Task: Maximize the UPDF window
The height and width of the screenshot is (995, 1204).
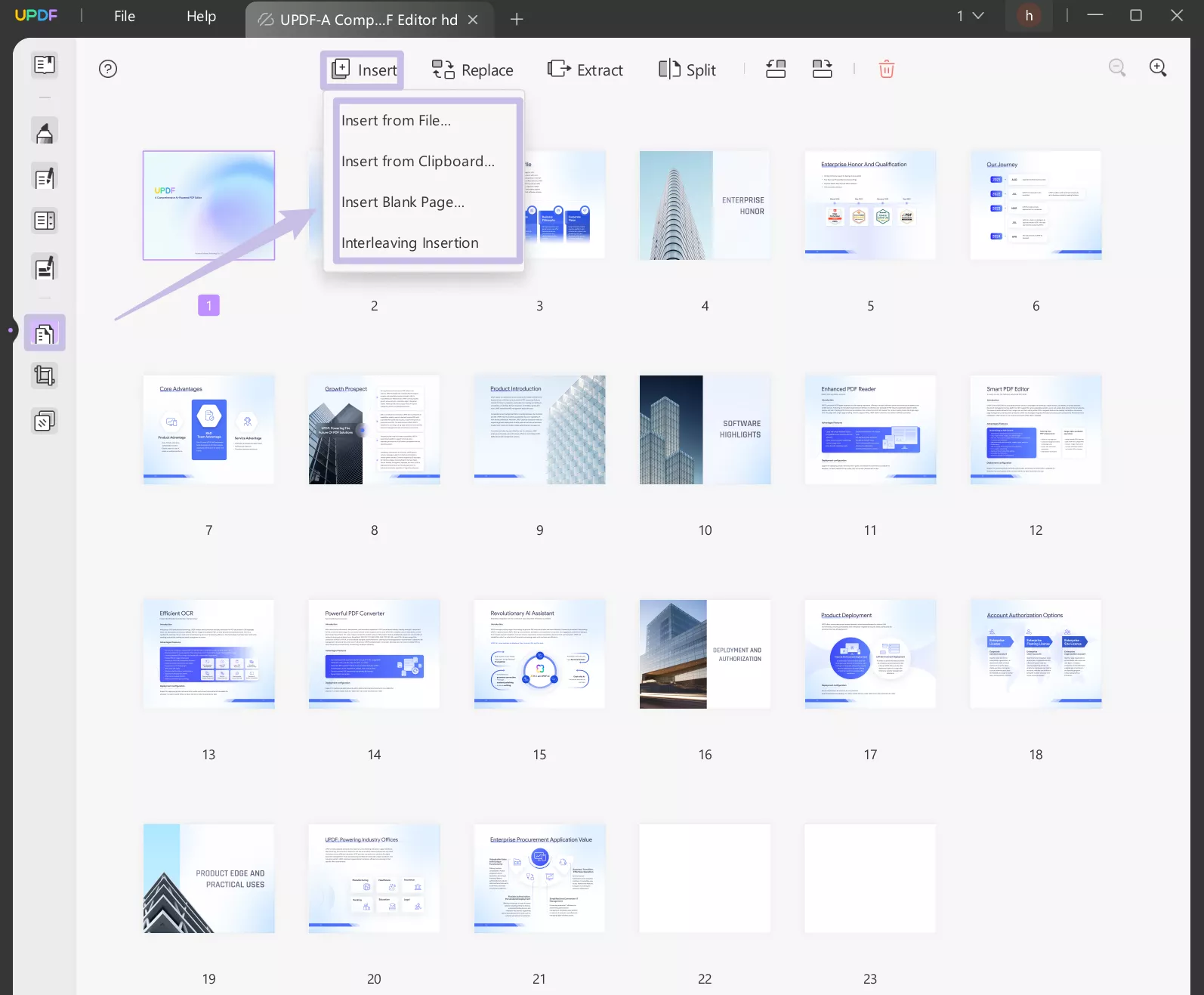Action: point(1135,15)
